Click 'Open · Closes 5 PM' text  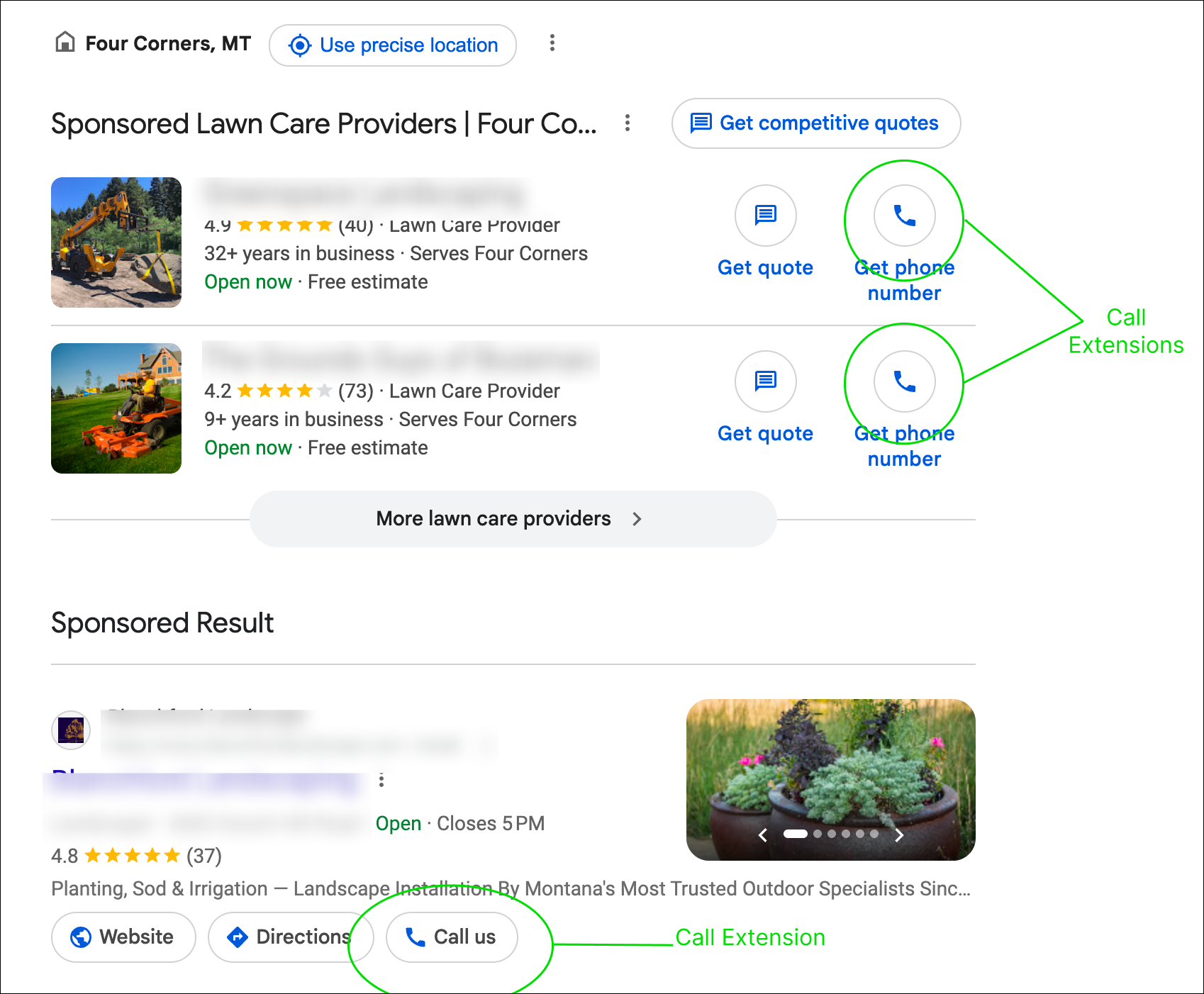pos(460,824)
